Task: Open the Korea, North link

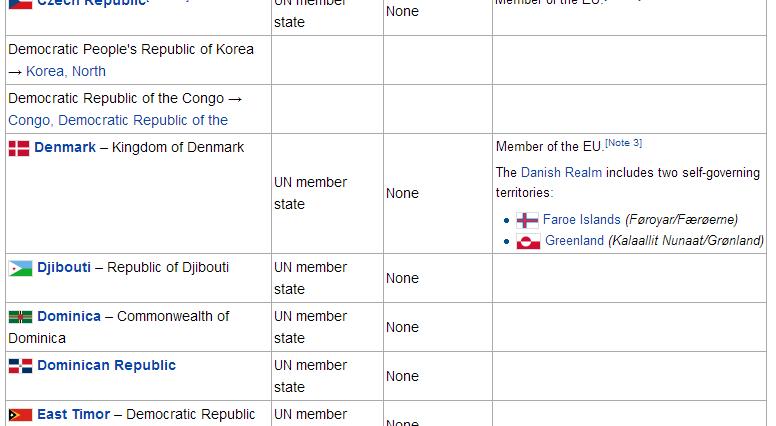Action: pyautogui.click(x=66, y=71)
